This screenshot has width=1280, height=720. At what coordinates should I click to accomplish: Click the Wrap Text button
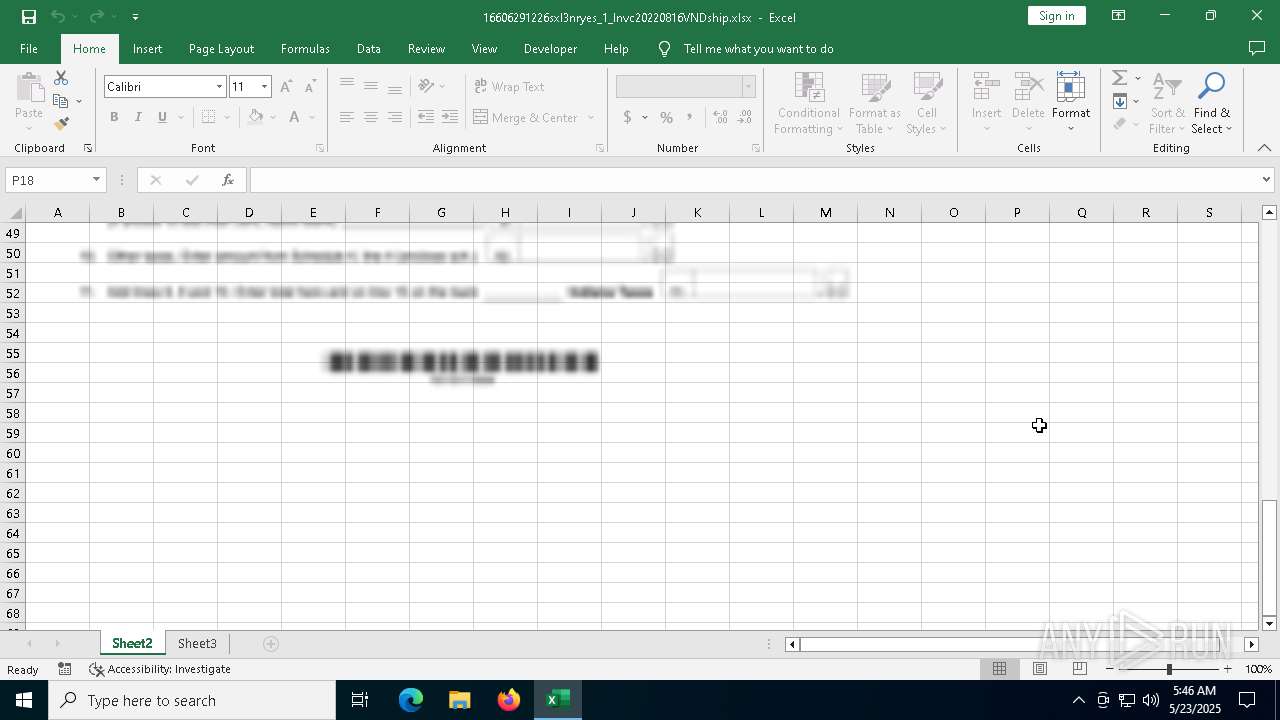point(509,86)
